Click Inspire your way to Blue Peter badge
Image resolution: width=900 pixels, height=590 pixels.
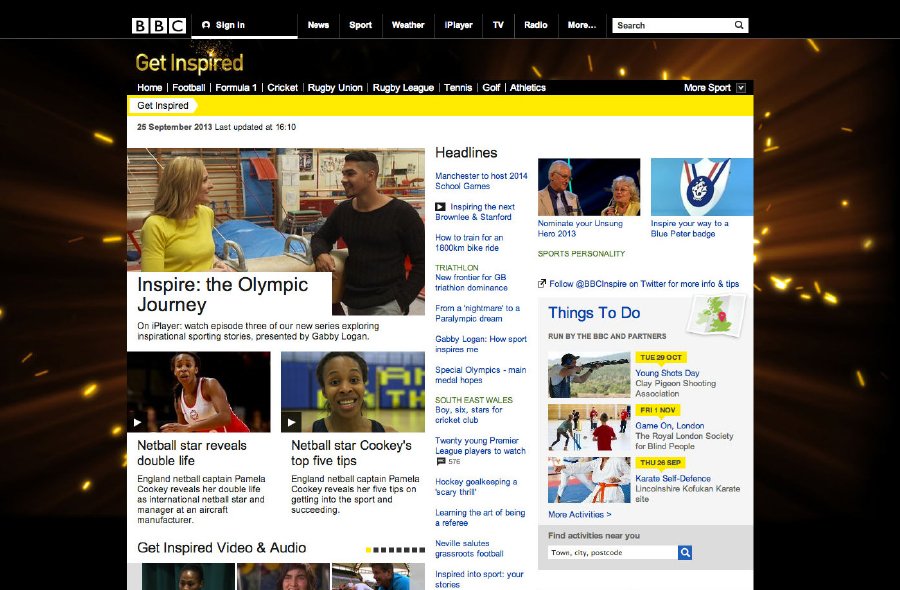pyautogui.click(x=689, y=228)
